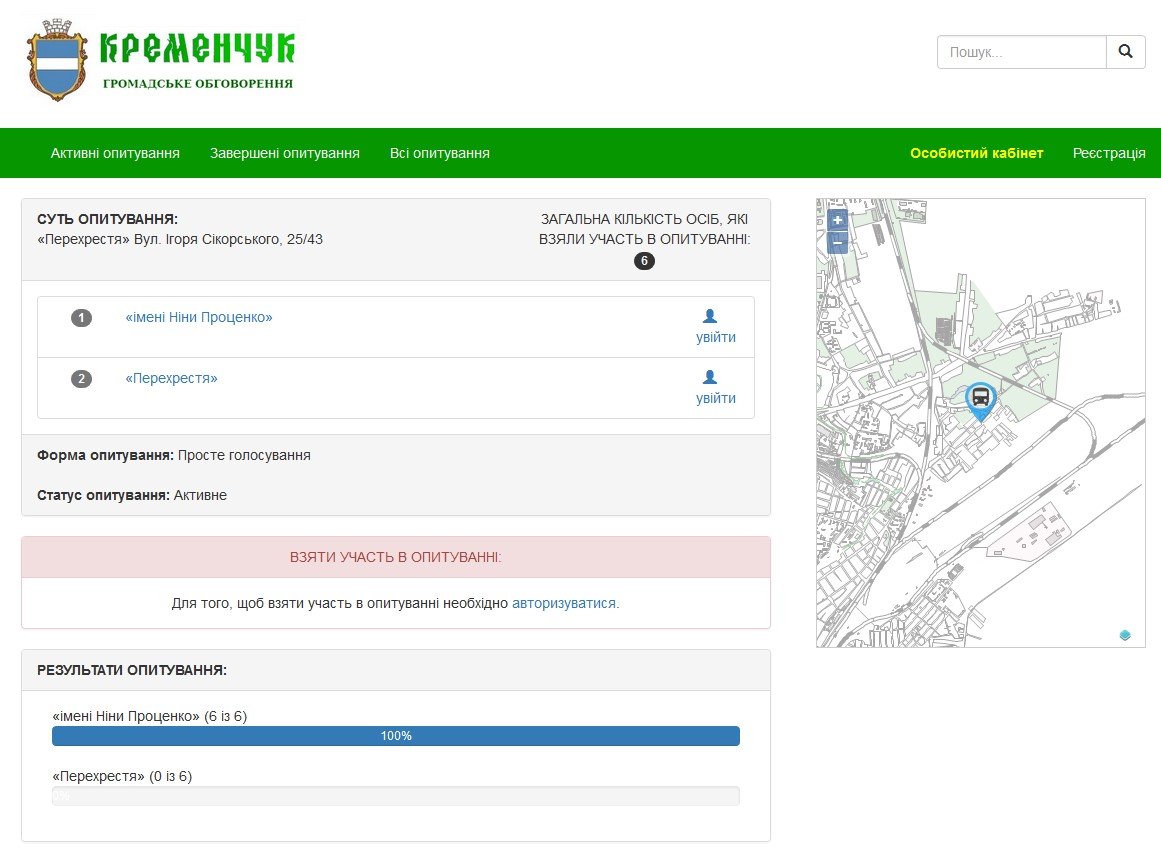This screenshot has width=1161, height=853.
Task: Click the 100% result progress bar
Action: tap(396, 736)
